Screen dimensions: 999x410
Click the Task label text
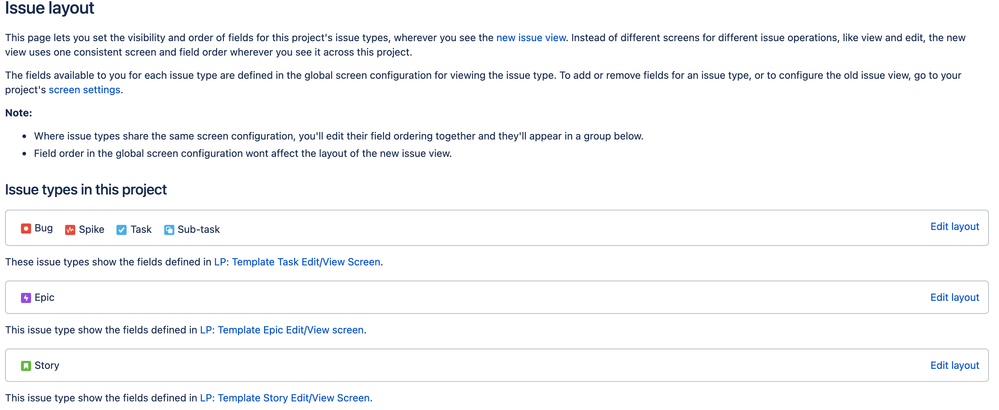coord(141,230)
